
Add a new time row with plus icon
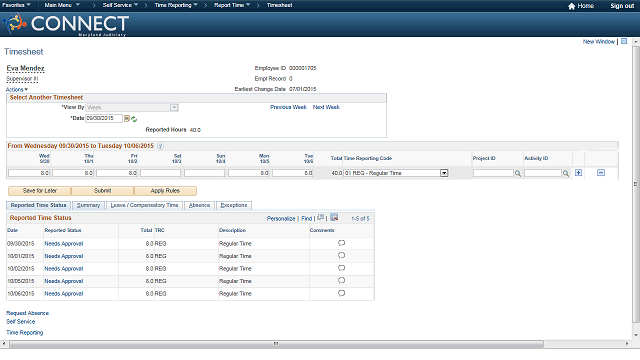tap(578, 173)
